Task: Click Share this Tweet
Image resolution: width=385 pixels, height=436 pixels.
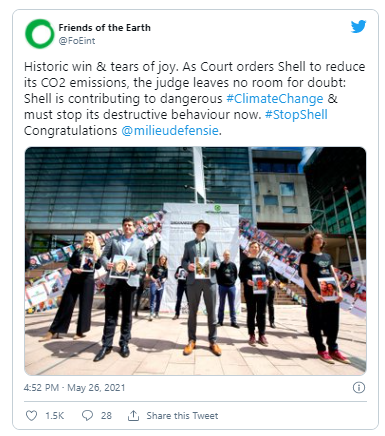Action: click(x=182, y=416)
